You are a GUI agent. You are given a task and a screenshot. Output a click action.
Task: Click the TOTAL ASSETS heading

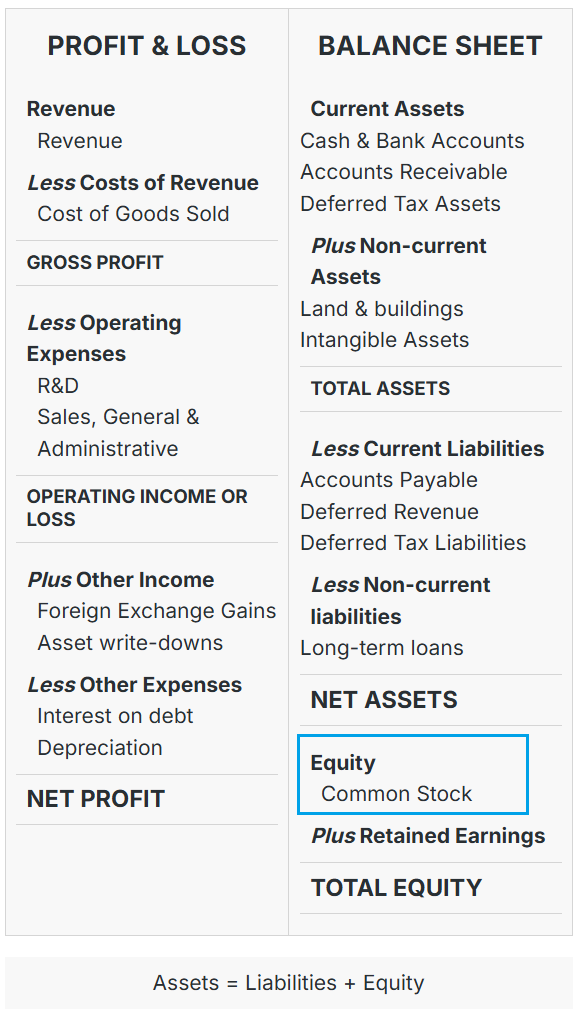pos(381,389)
